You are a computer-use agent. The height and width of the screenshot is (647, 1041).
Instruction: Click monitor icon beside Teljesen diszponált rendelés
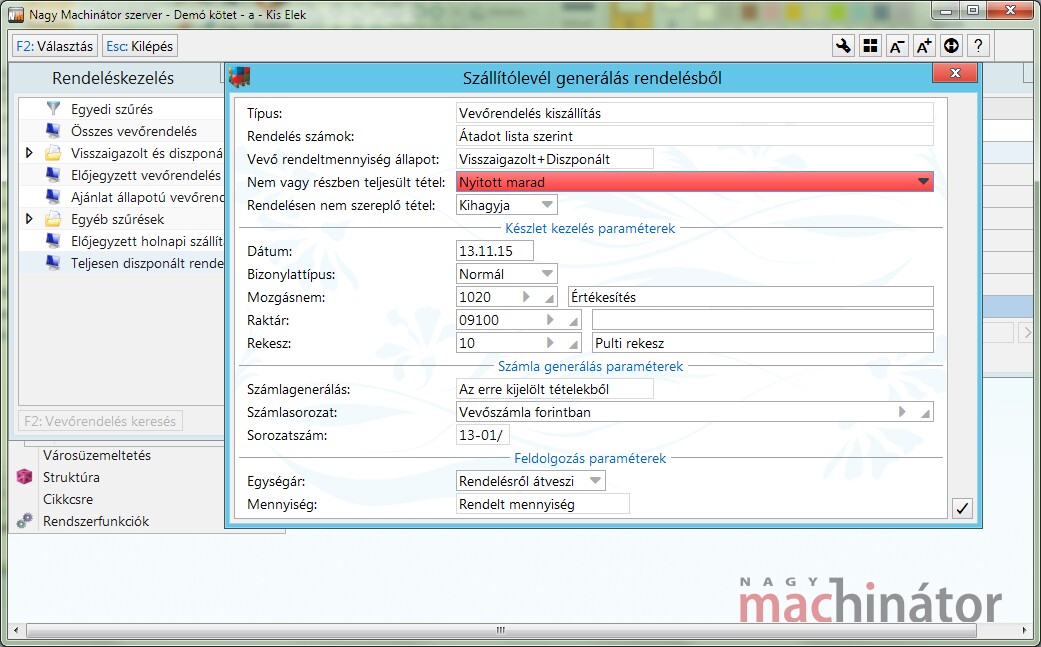53,263
